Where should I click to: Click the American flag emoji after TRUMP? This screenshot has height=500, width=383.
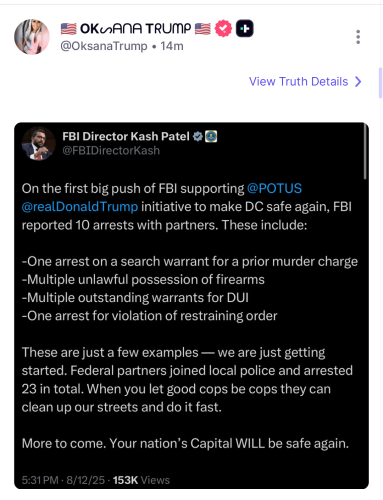203,29
